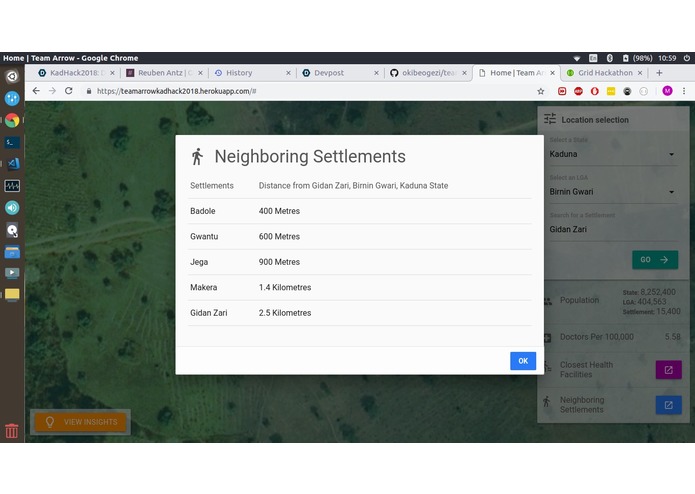Click the Gwantu settlement row
This screenshot has width=695, height=494.
[359, 237]
